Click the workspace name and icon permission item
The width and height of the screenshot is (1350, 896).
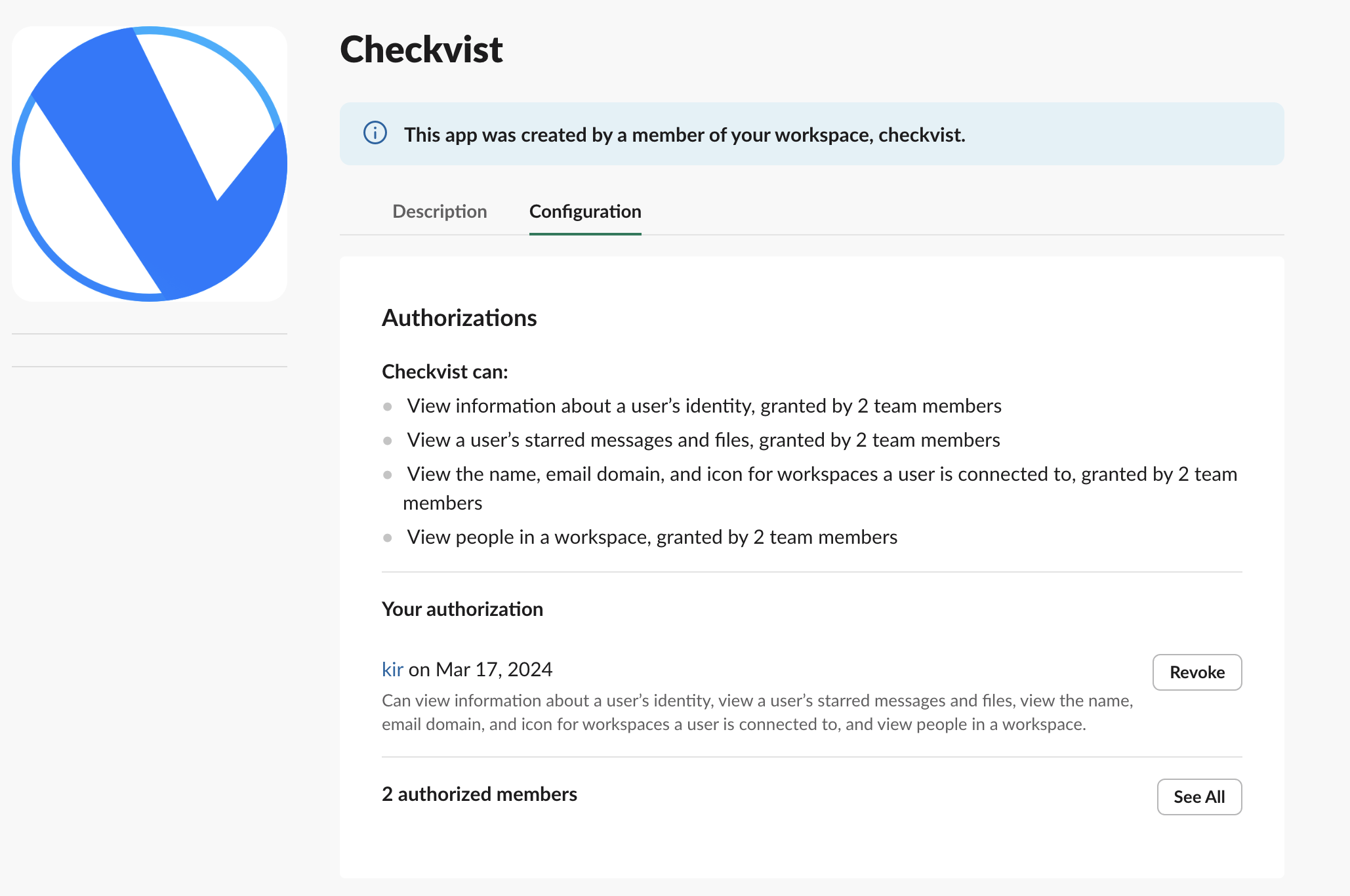[820, 474]
